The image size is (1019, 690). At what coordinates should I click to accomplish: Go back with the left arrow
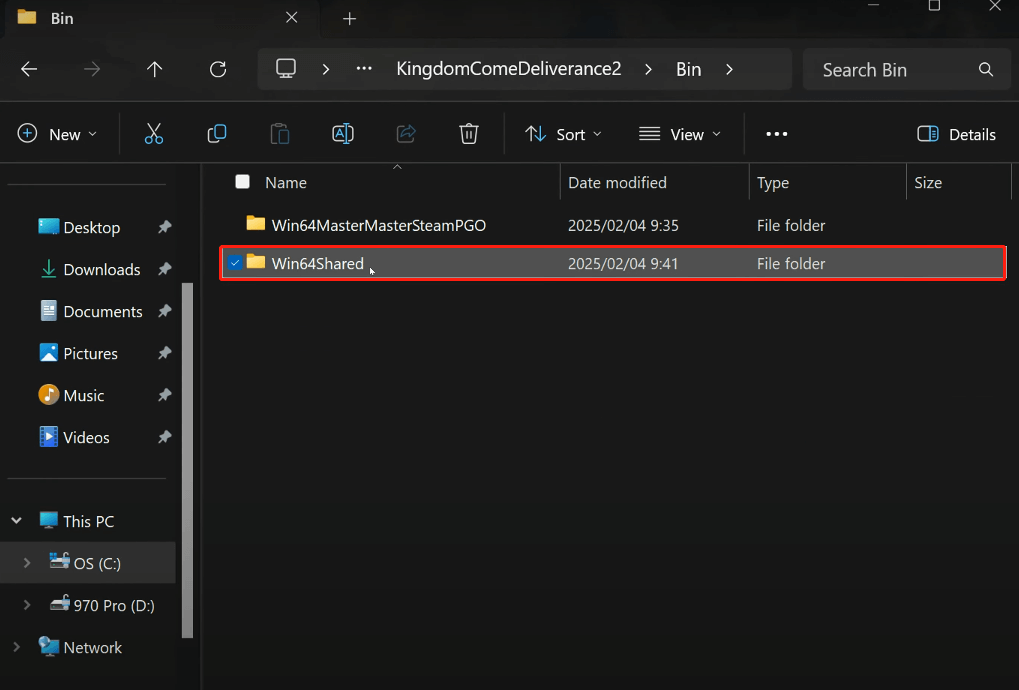pos(29,69)
